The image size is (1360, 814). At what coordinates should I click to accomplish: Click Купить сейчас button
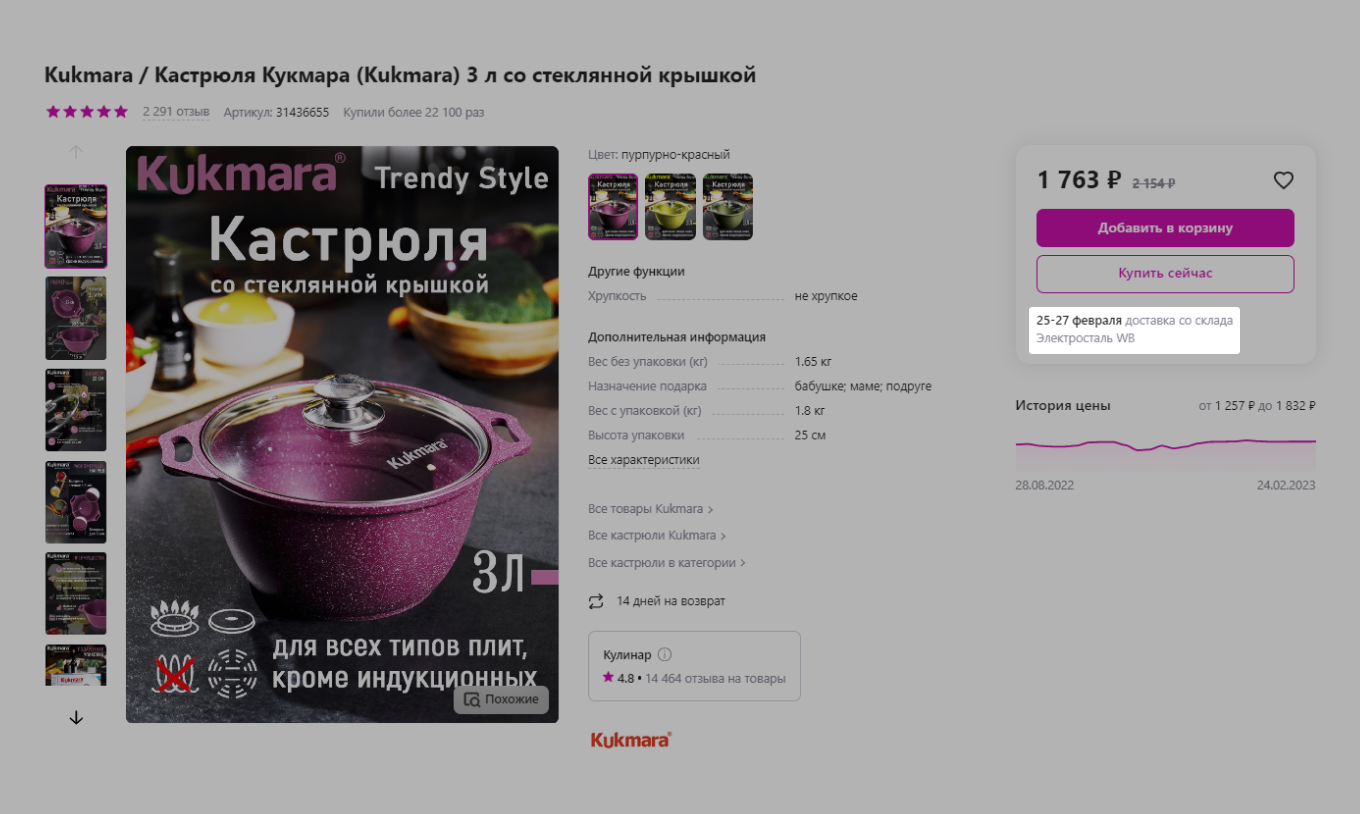(1165, 273)
